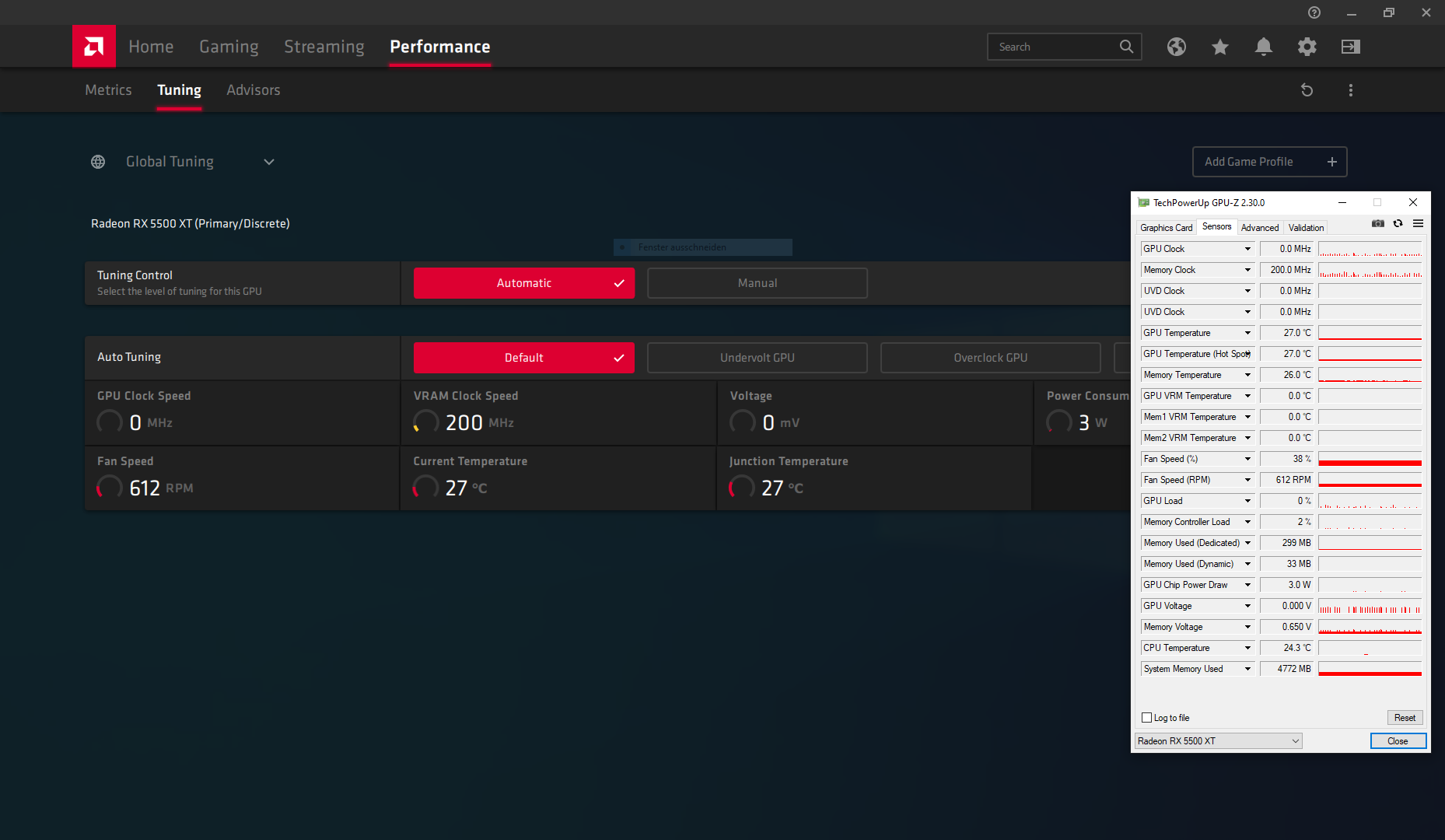Click the Add Game Profile button
Screen dimensions: 1445x840
[1270, 162]
